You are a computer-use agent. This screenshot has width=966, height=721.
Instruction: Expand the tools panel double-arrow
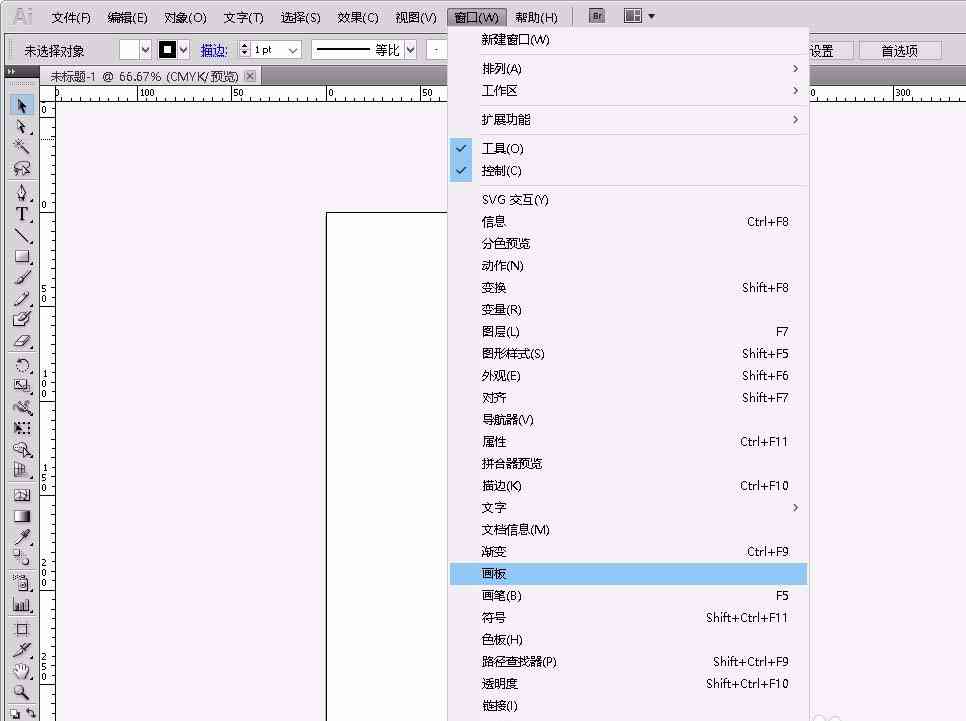pyautogui.click(x=11, y=71)
